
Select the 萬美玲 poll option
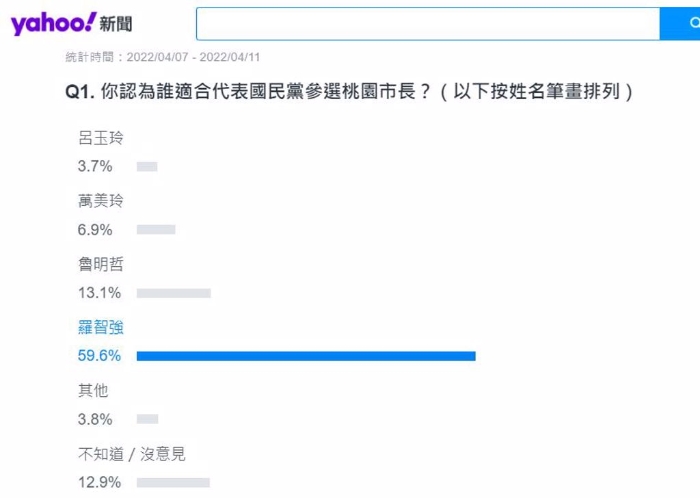(101, 201)
